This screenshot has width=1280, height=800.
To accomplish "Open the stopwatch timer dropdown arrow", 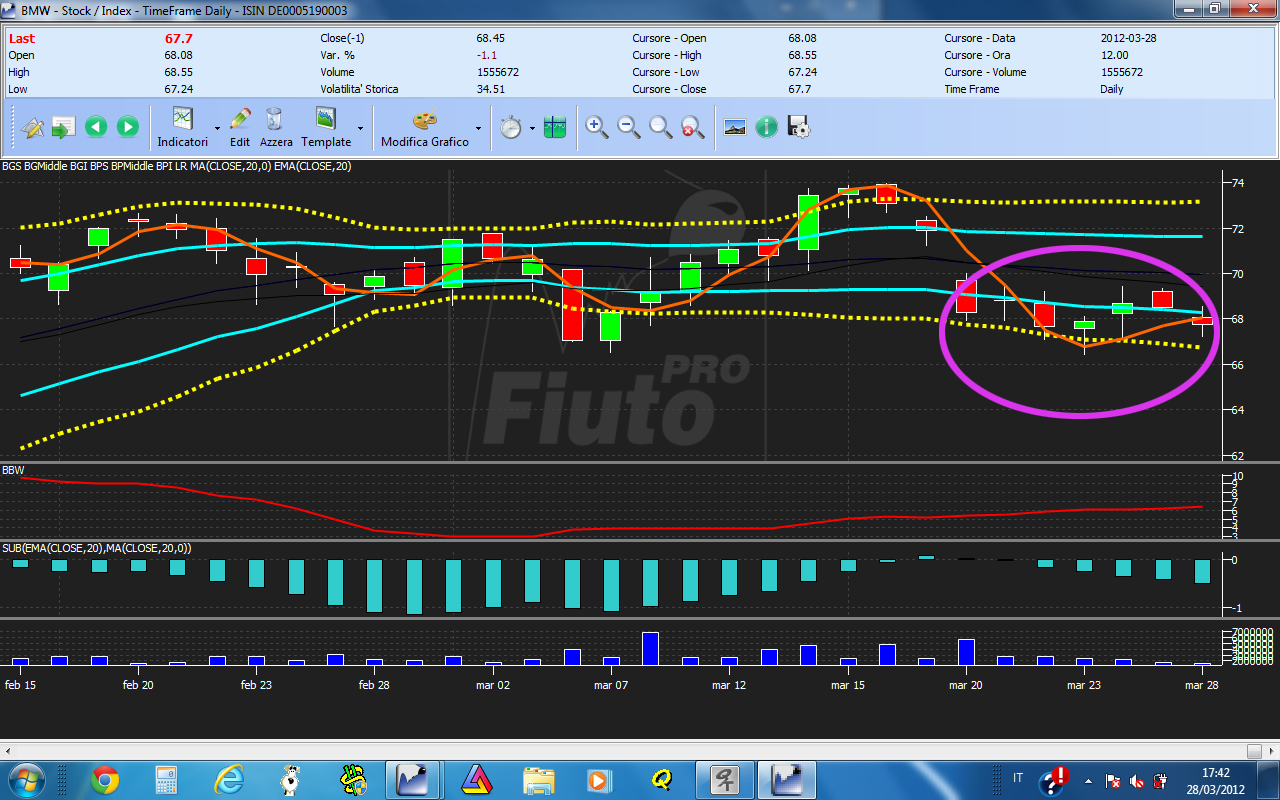I will tap(532, 128).
